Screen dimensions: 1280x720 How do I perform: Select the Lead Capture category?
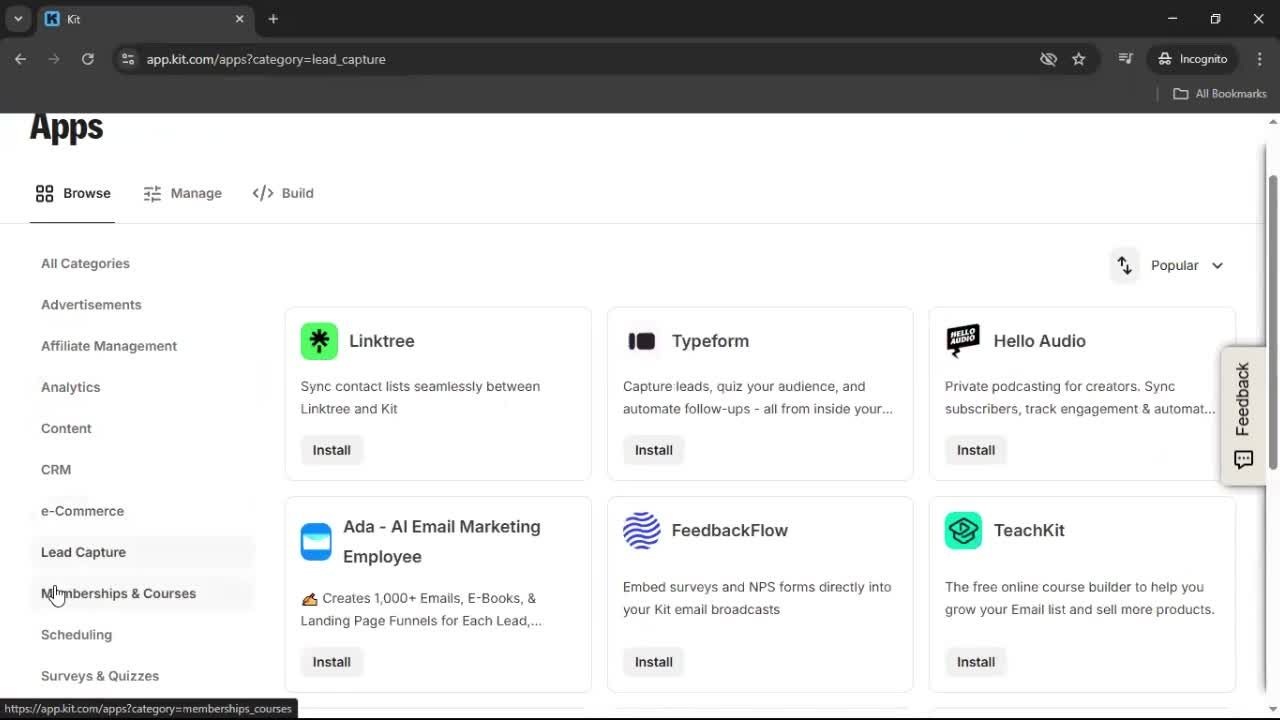click(x=83, y=552)
